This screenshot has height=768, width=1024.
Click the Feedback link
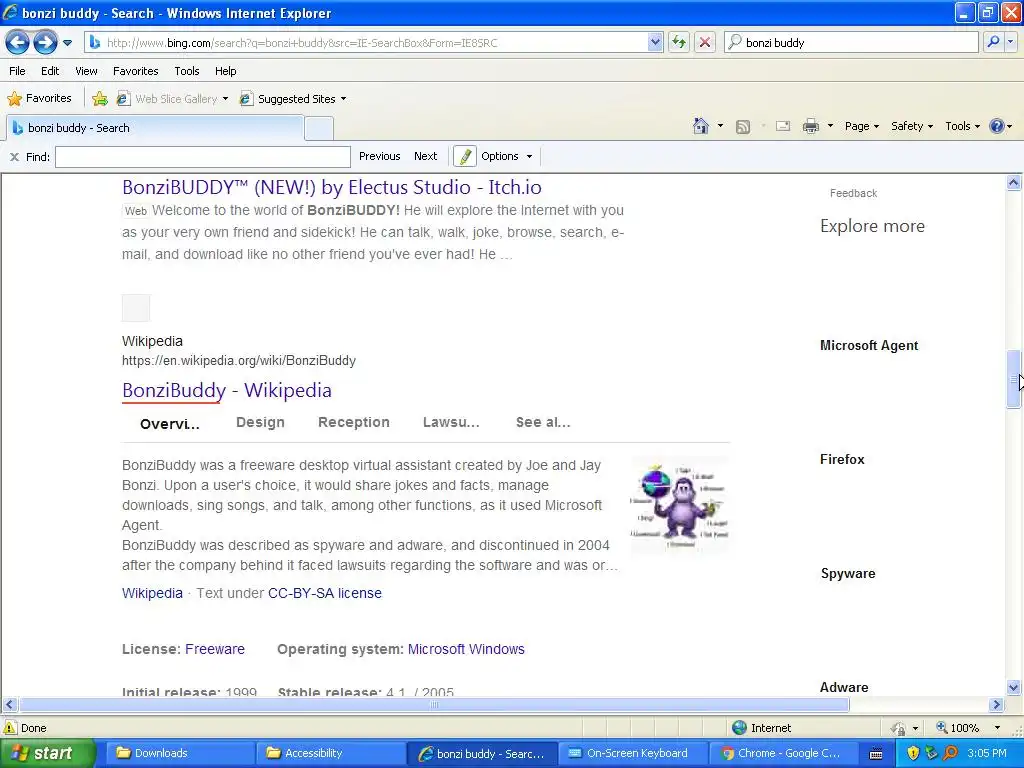pyautogui.click(x=853, y=193)
